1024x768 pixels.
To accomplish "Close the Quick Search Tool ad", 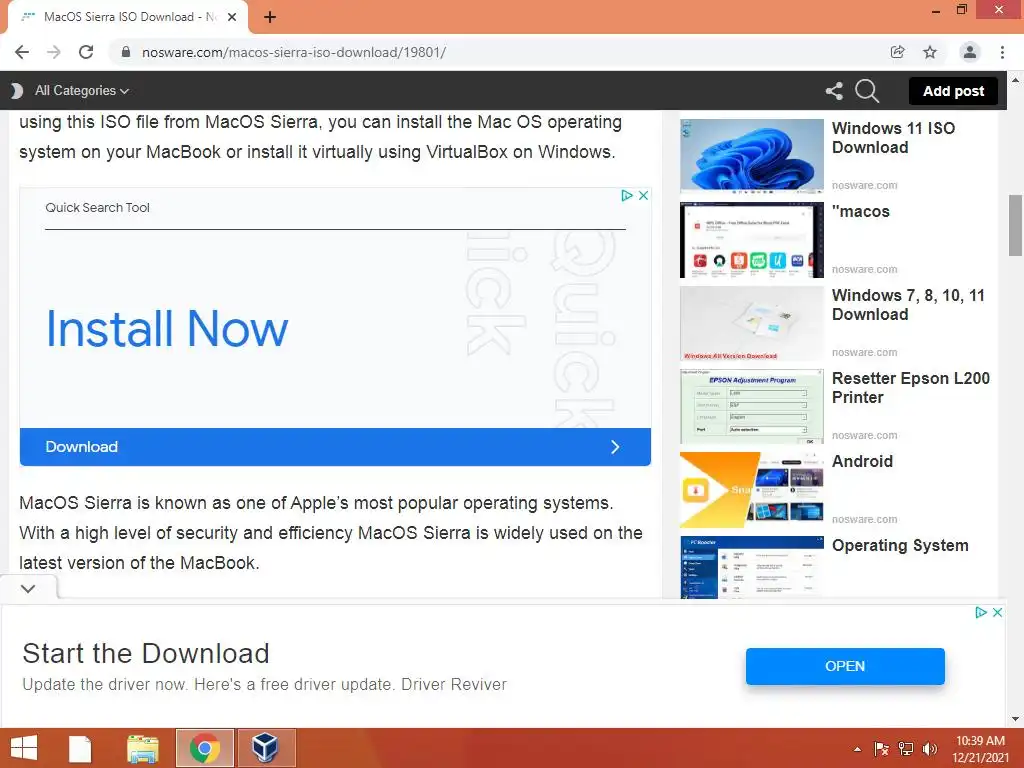I will pos(643,195).
